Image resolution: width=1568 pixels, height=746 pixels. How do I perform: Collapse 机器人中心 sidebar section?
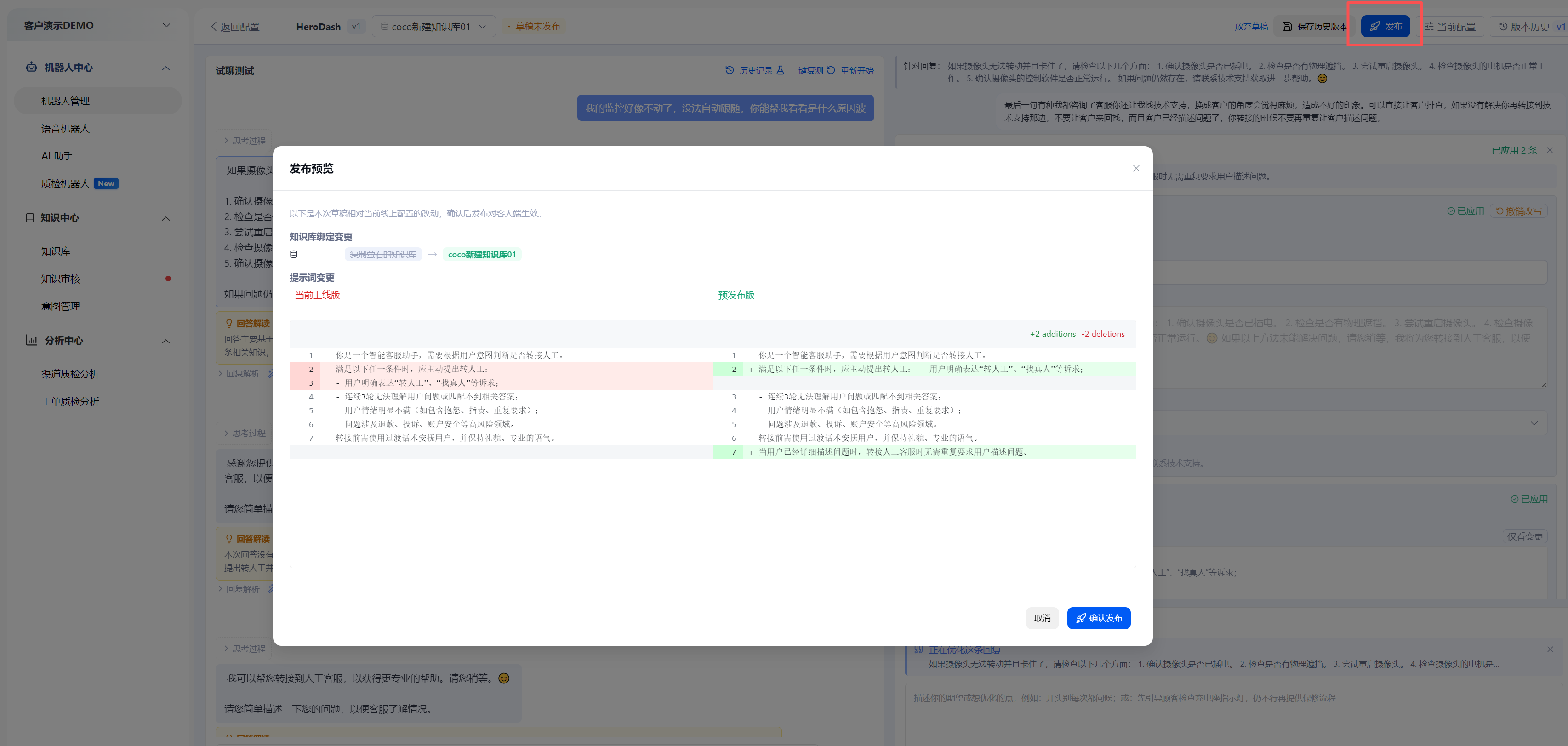click(165, 68)
